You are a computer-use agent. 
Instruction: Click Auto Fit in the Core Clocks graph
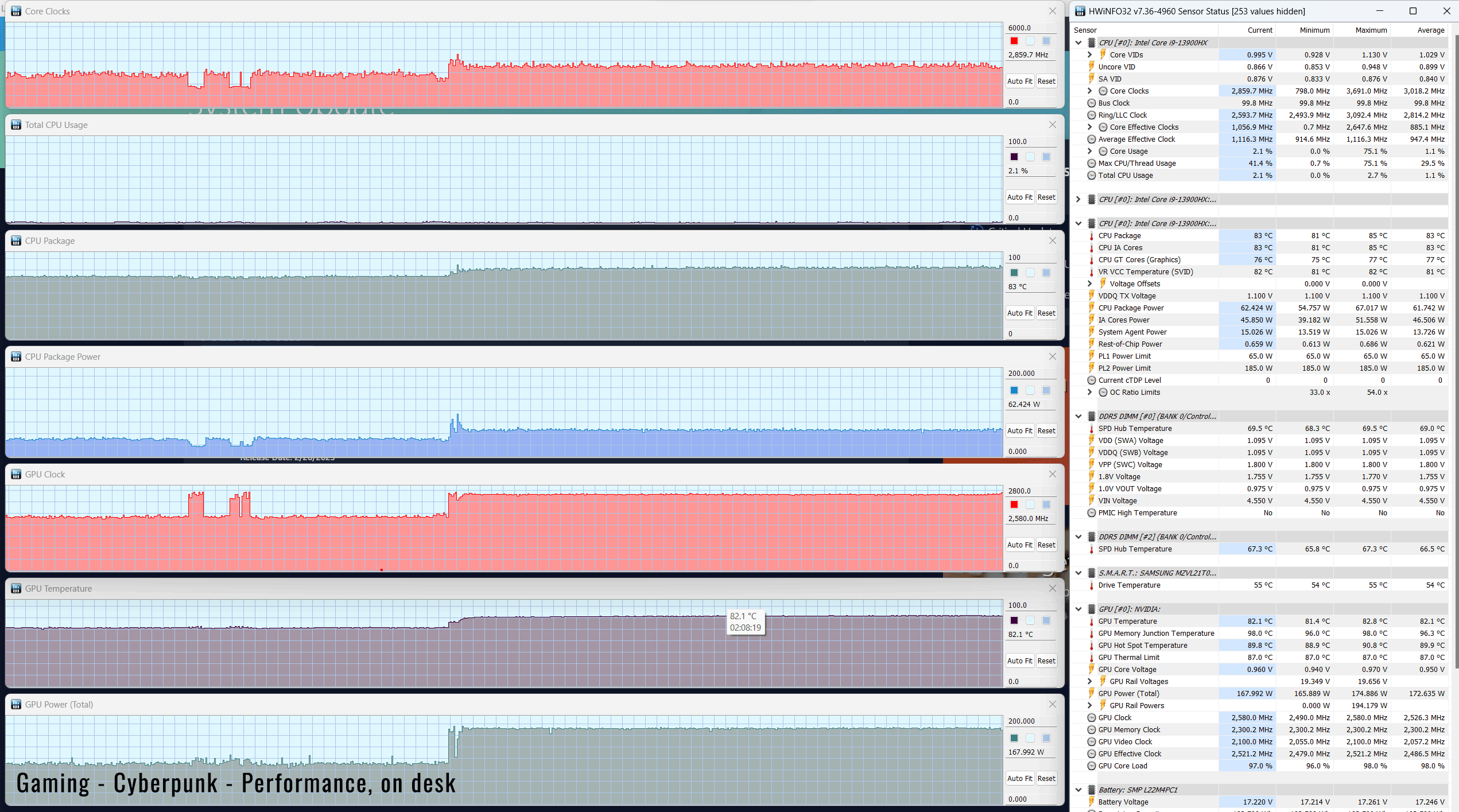(x=1019, y=81)
